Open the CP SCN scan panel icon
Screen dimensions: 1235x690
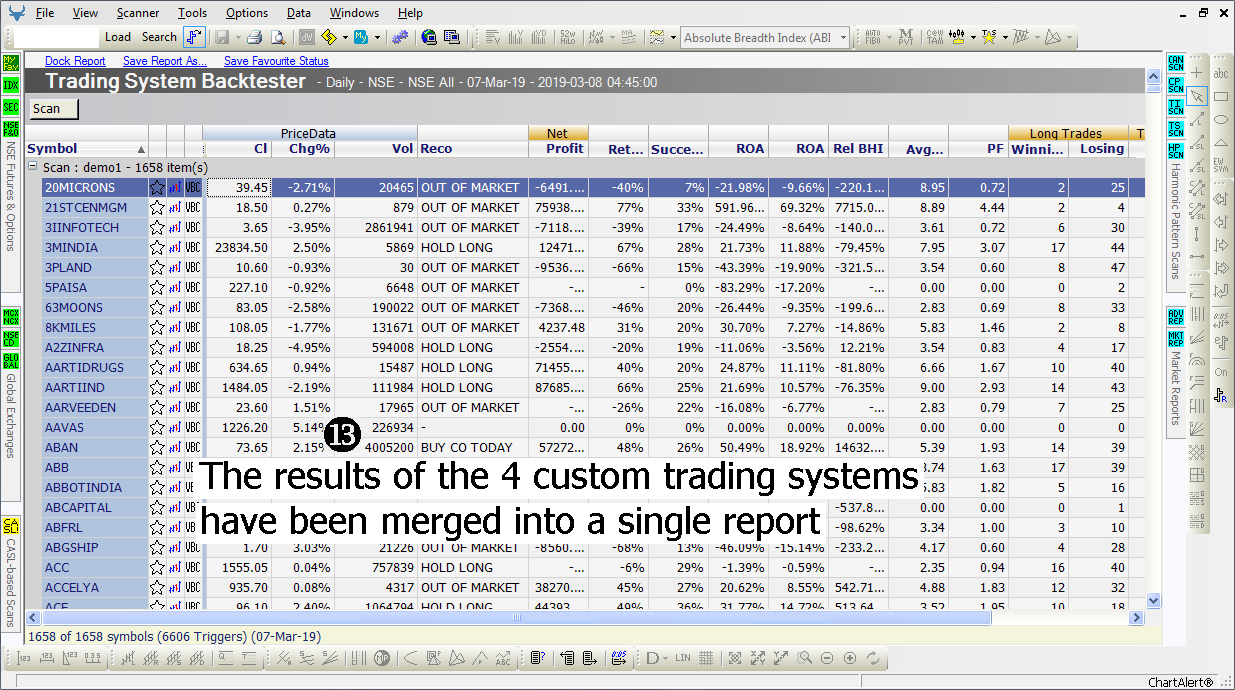1176,85
